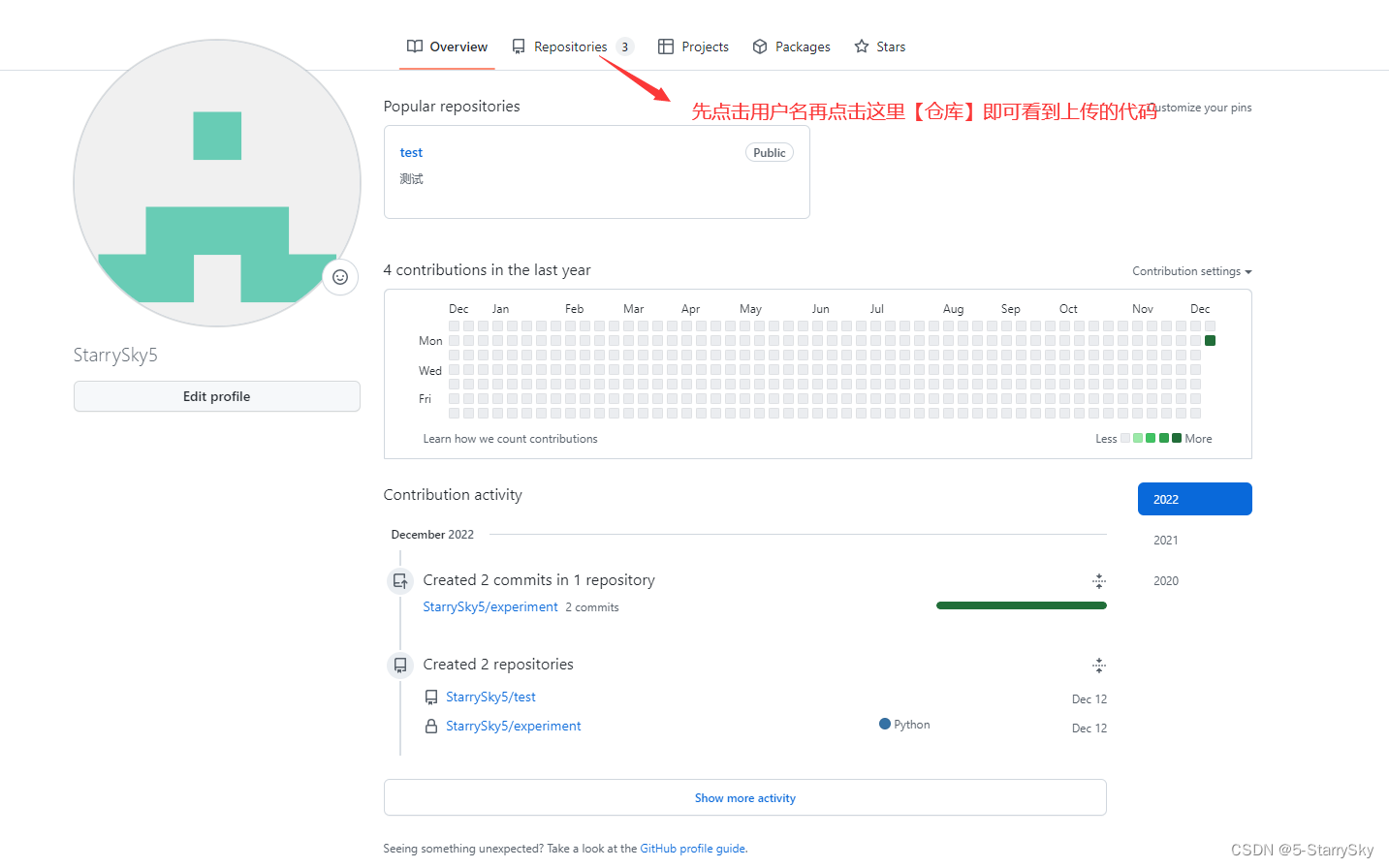Click the Repositories repo icon
The image size is (1389, 868).
click(x=519, y=46)
